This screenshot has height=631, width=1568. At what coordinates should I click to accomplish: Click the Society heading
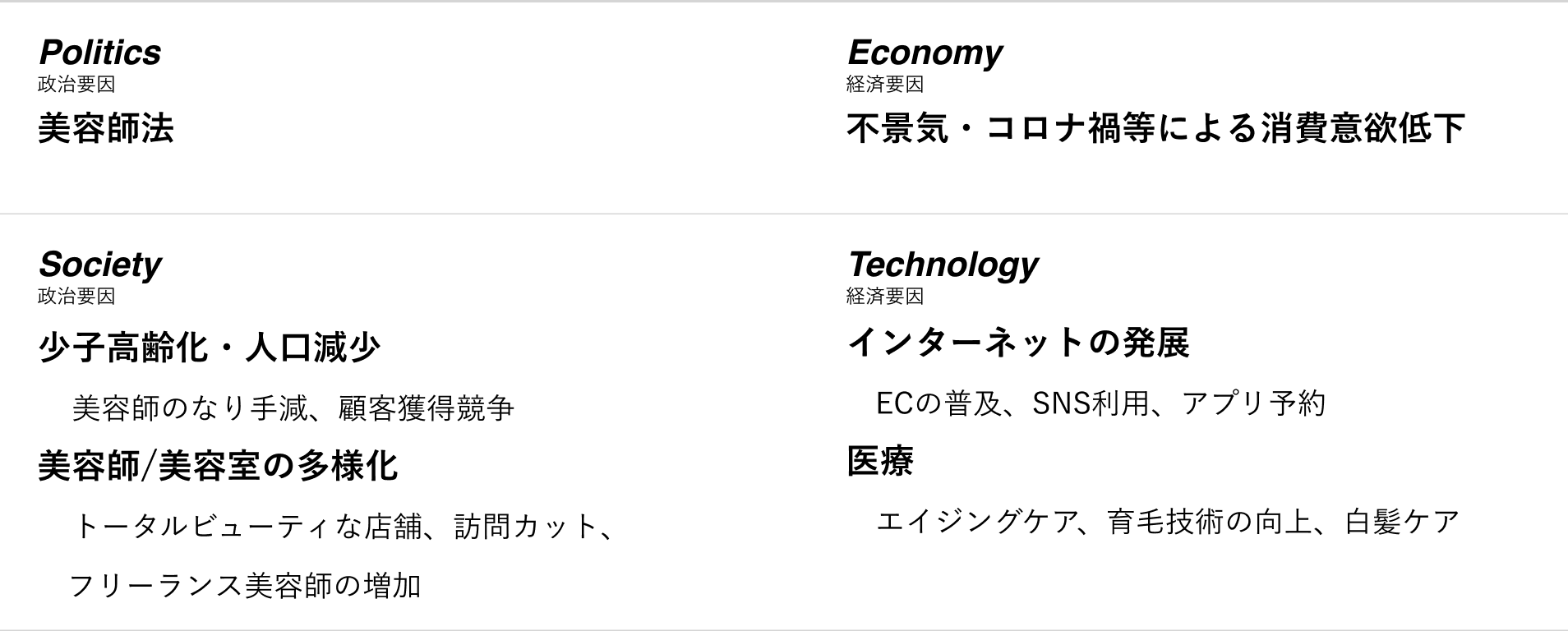[x=99, y=265]
